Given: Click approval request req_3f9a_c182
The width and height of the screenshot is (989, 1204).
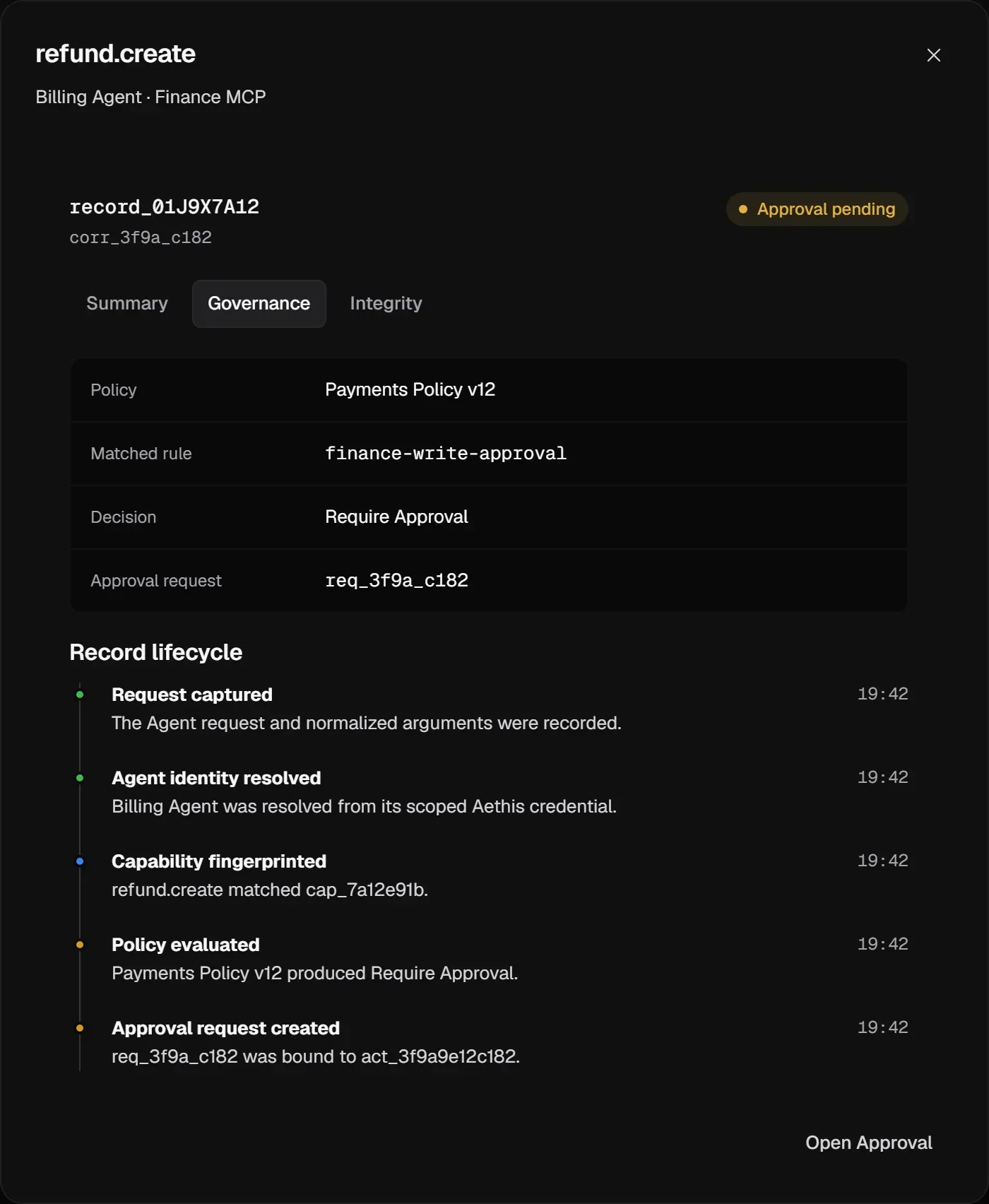Looking at the screenshot, I should click(396, 580).
